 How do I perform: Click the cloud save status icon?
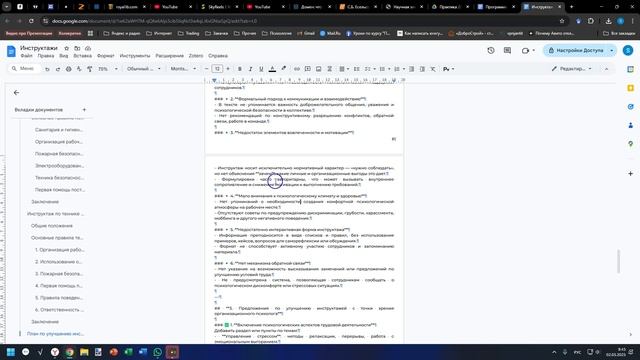click(88, 48)
